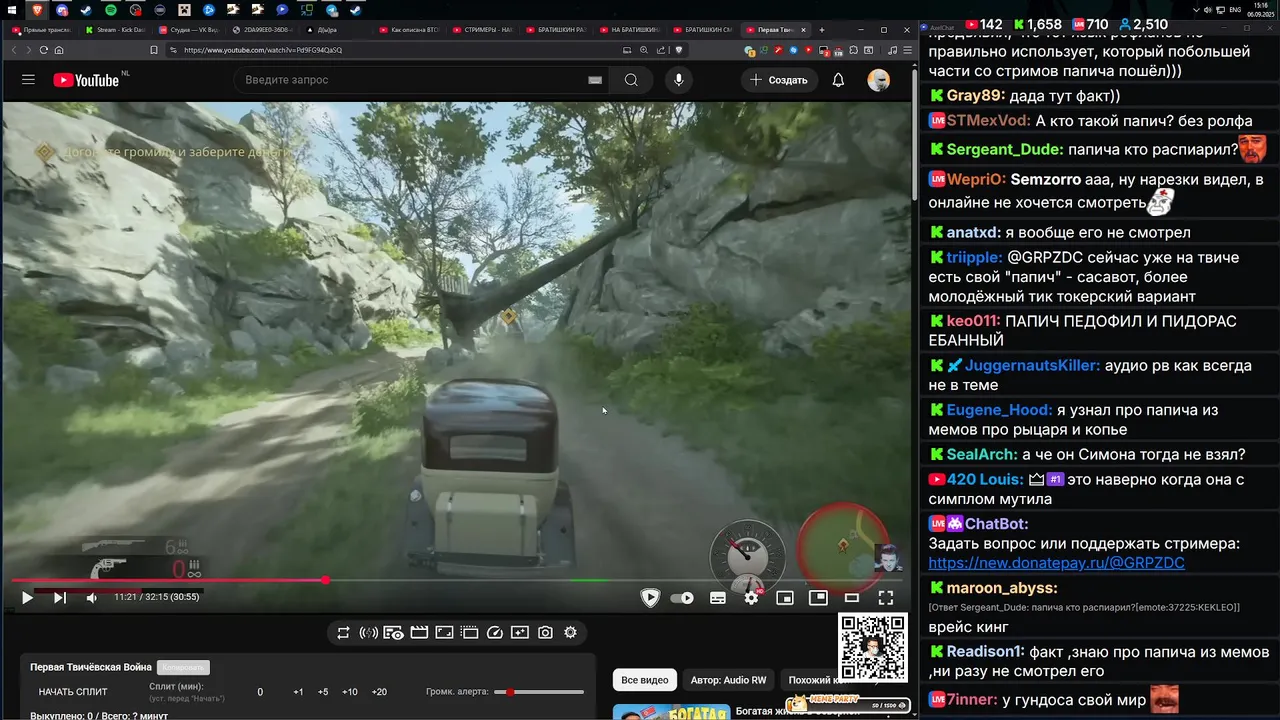The width and height of the screenshot is (1280, 720).
Task: Click the fit-to-window icon in the extension toolbar
Action: [444, 633]
